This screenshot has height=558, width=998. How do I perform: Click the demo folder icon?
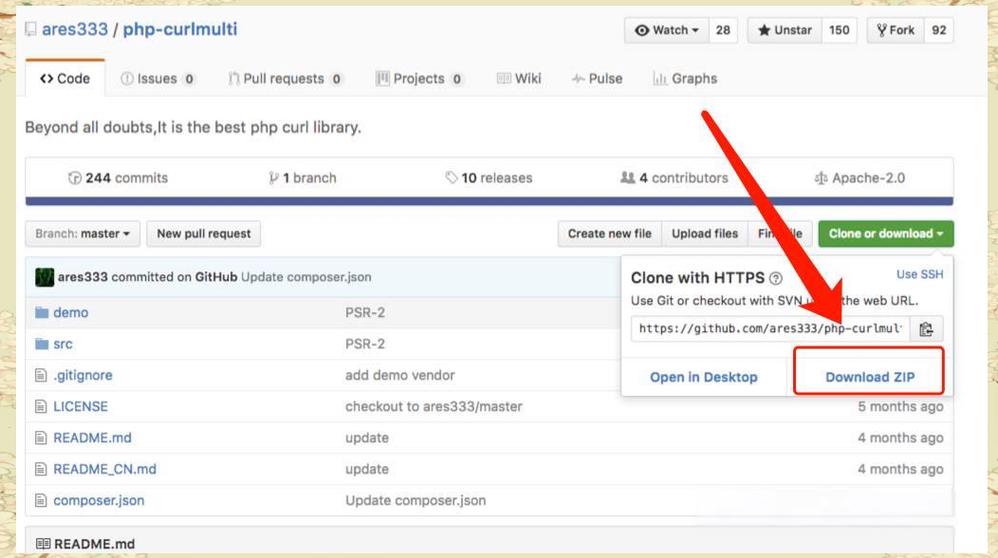(42, 313)
